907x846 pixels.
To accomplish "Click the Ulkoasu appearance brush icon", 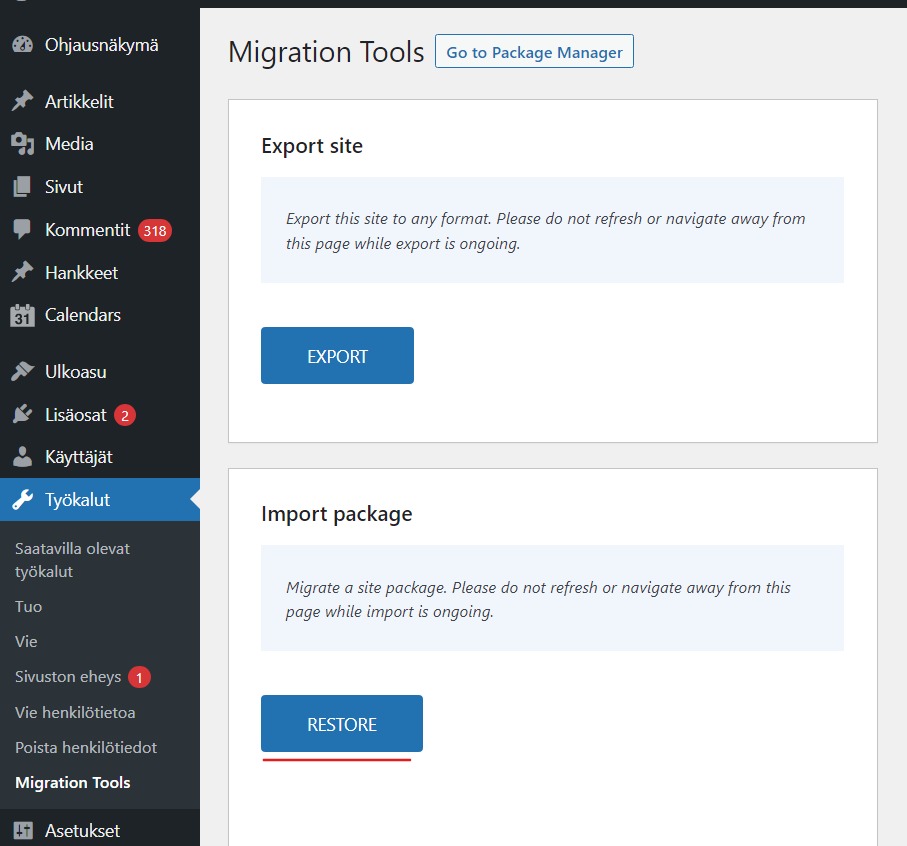I will point(22,371).
